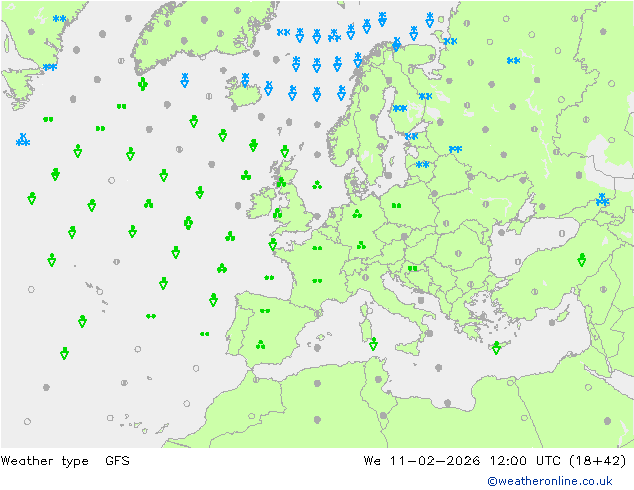Click the blue snow-triangle symbol at far-left Atlantic

pos(23,139)
